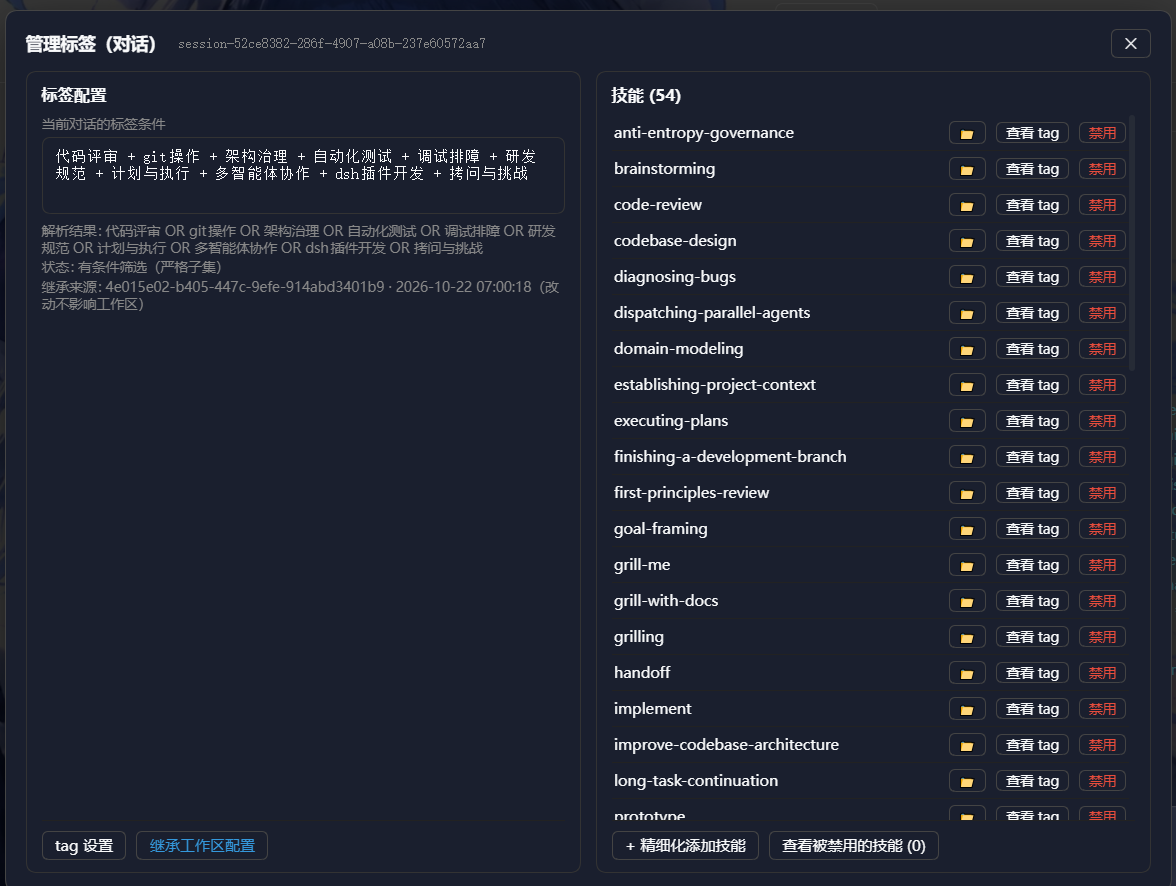Open folder icon for implement
This screenshot has height=886, width=1176.
tap(967, 710)
